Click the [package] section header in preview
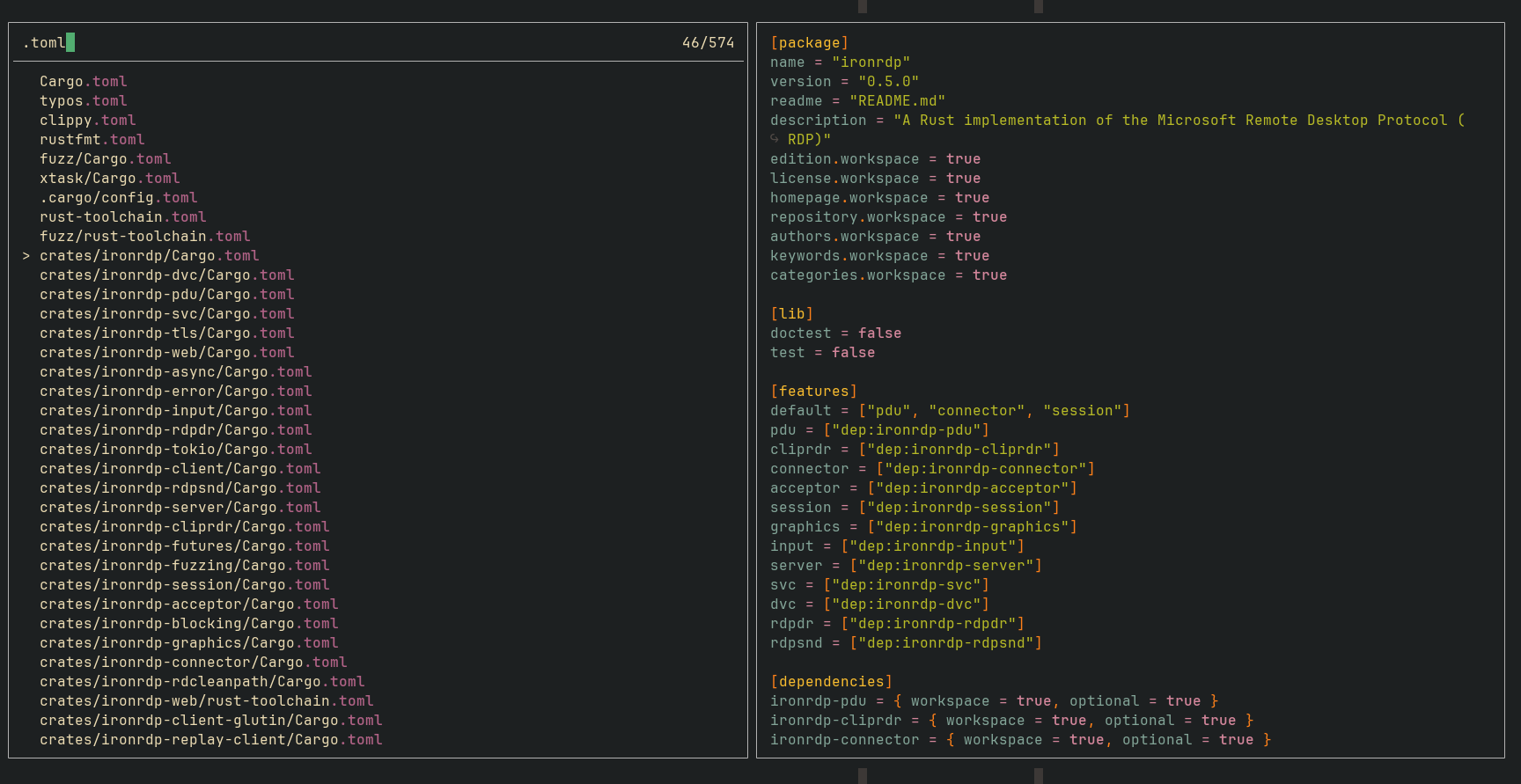Viewport: 1521px width, 784px height. [809, 43]
